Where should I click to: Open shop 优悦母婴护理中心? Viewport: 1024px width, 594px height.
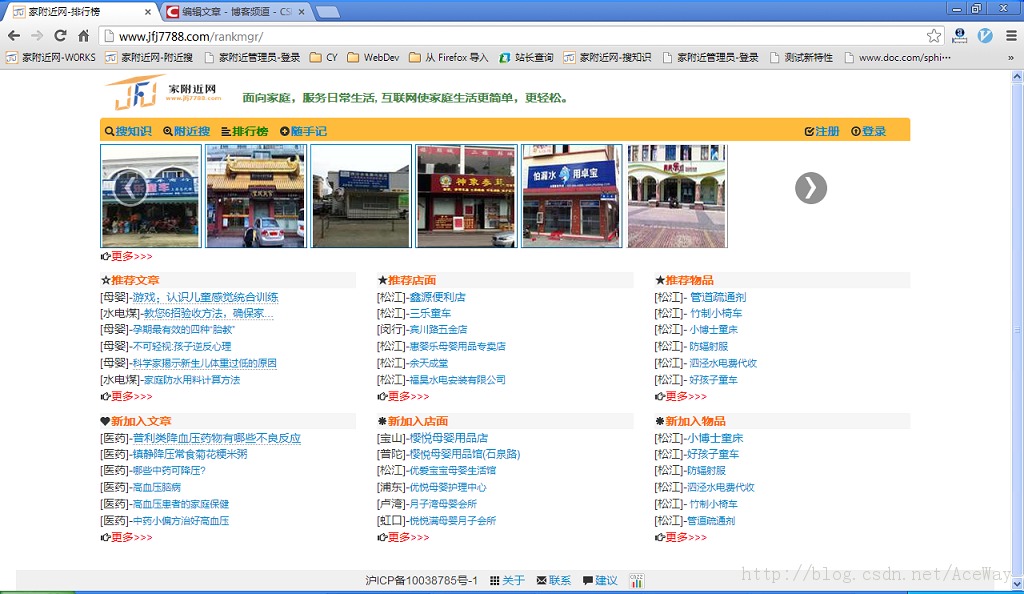coord(447,488)
